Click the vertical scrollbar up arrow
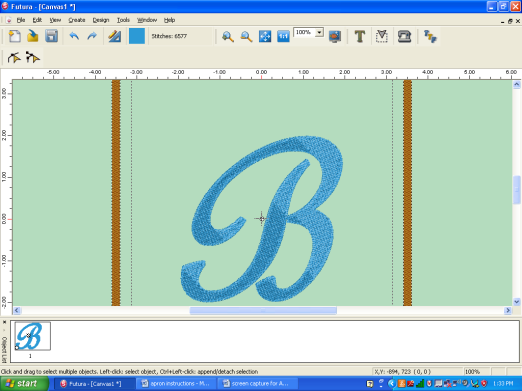Screen dimensions: 522x391 point(516,85)
